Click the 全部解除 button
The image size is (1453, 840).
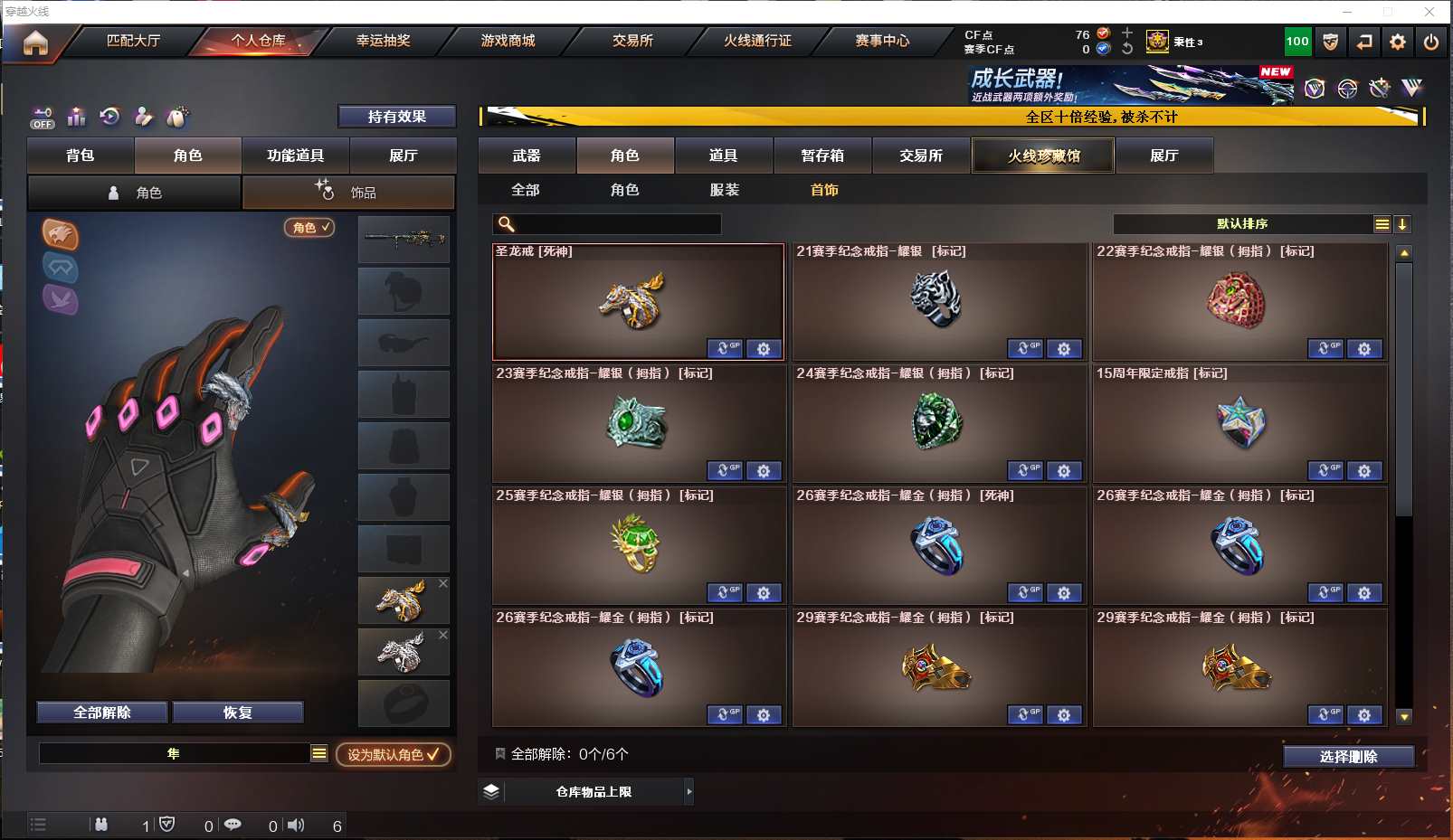pyautogui.click(x=102, y=713)
